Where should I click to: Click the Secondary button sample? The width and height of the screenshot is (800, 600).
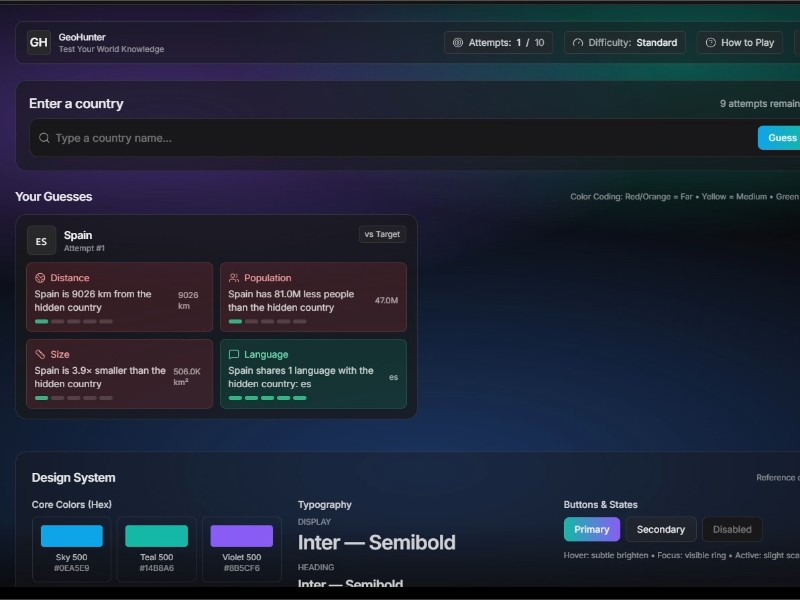pyautogui.click(x=661, y=529)
